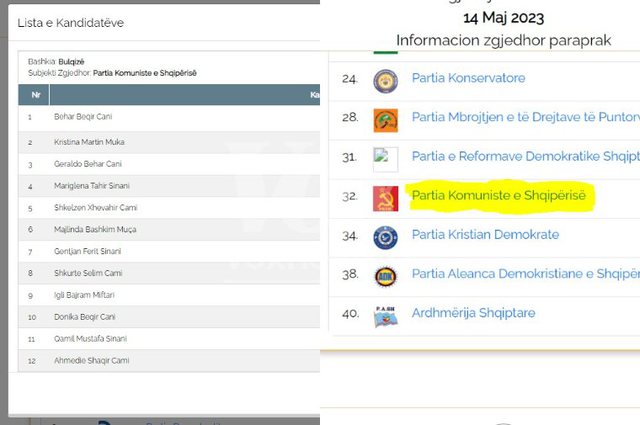This screenshot has height=425, width=640.
Task: Click list number 24. beside Partia Konservatore
Action: tap(350, 79)
